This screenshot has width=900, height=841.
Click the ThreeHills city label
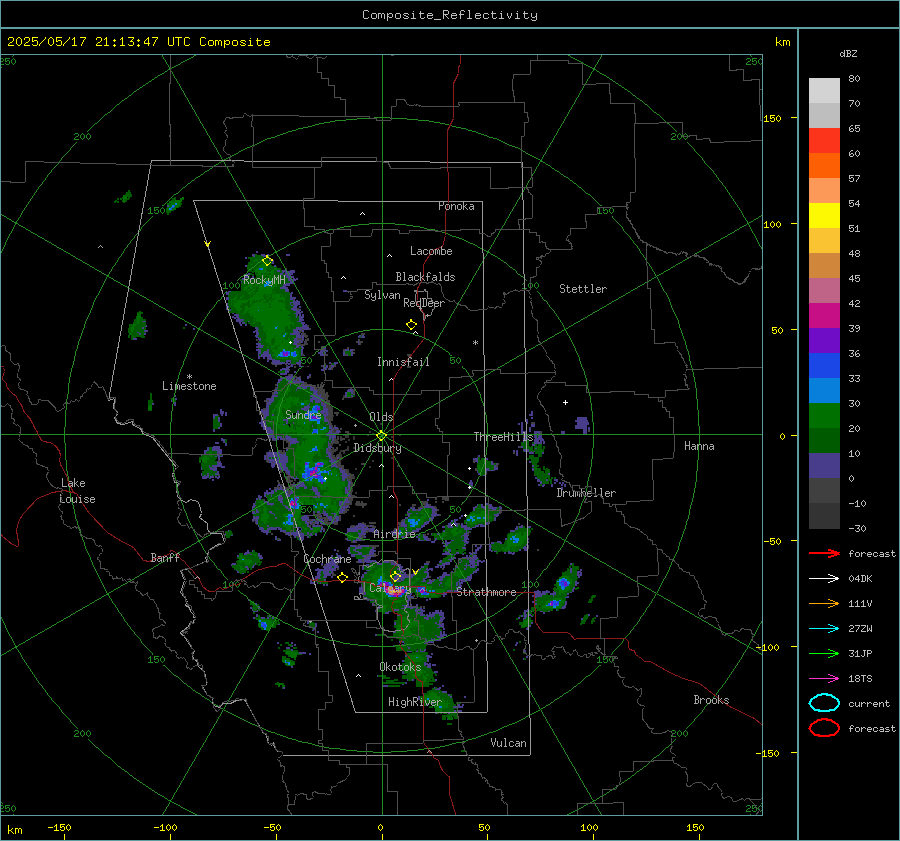pyautogui.click(x=503, y=437)
